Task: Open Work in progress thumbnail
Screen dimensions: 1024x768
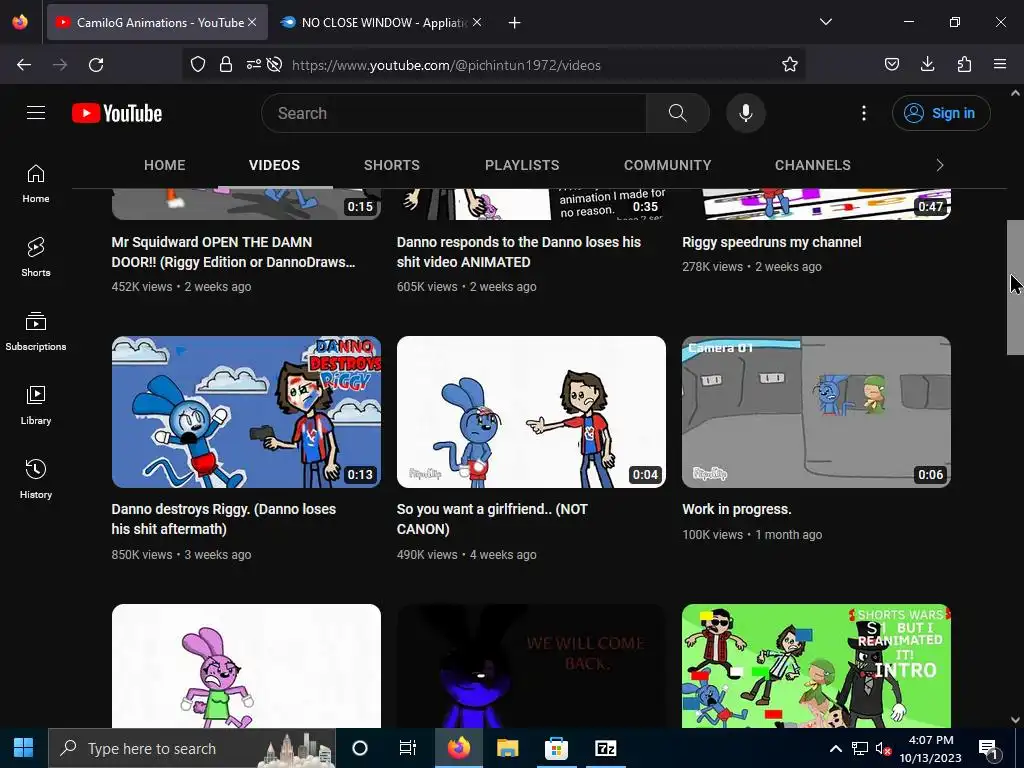Action: pos(816,411)
